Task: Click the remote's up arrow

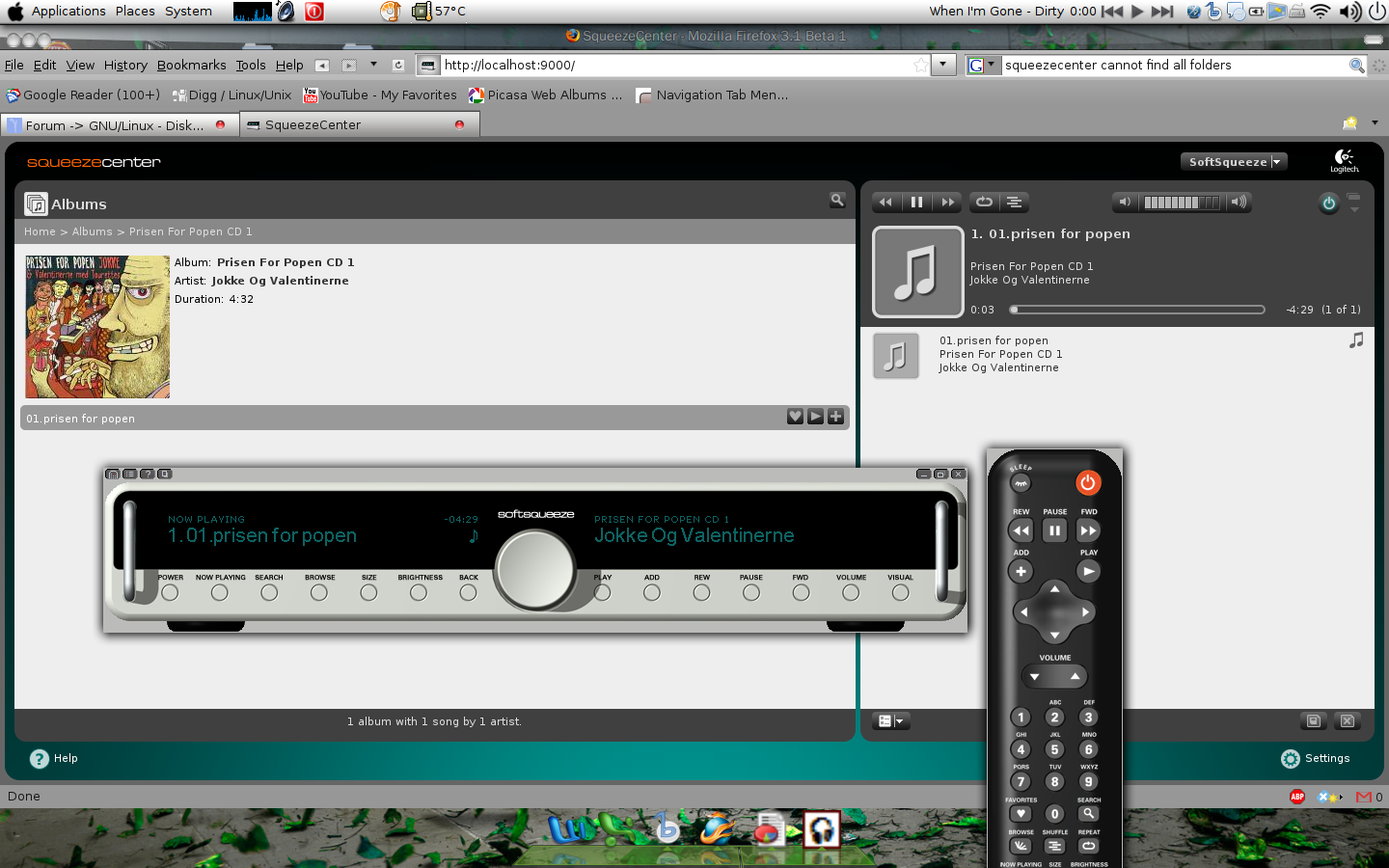Action: (1055, 588)
